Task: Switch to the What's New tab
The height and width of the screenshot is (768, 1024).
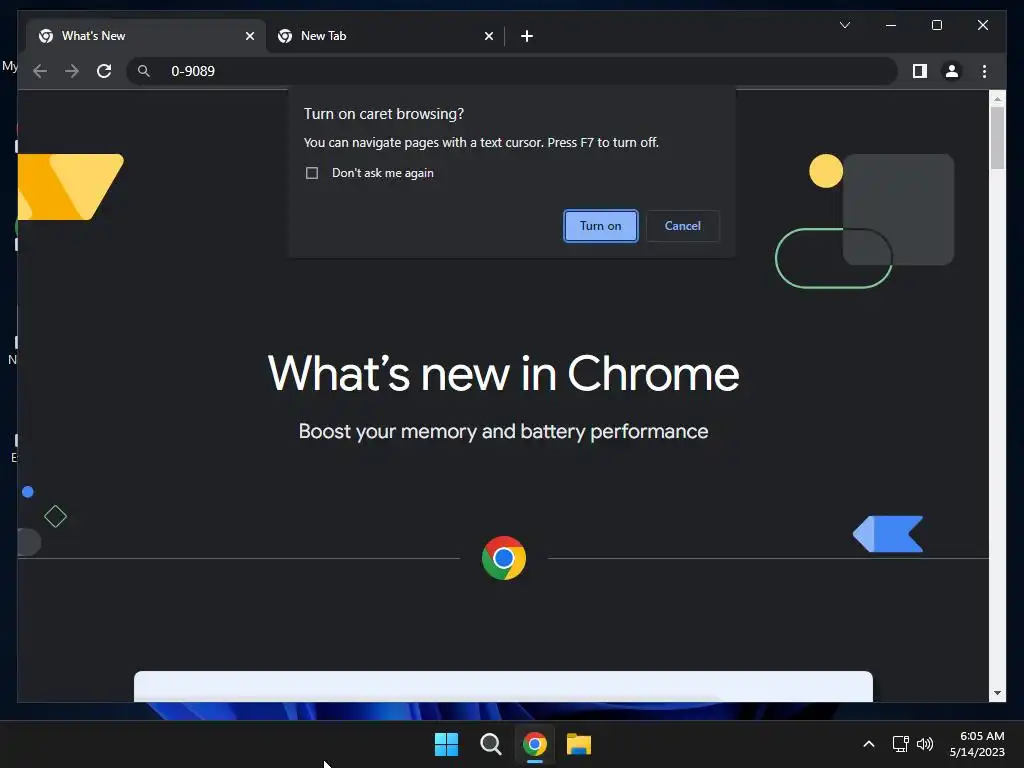Action: [x=146, y=36]
